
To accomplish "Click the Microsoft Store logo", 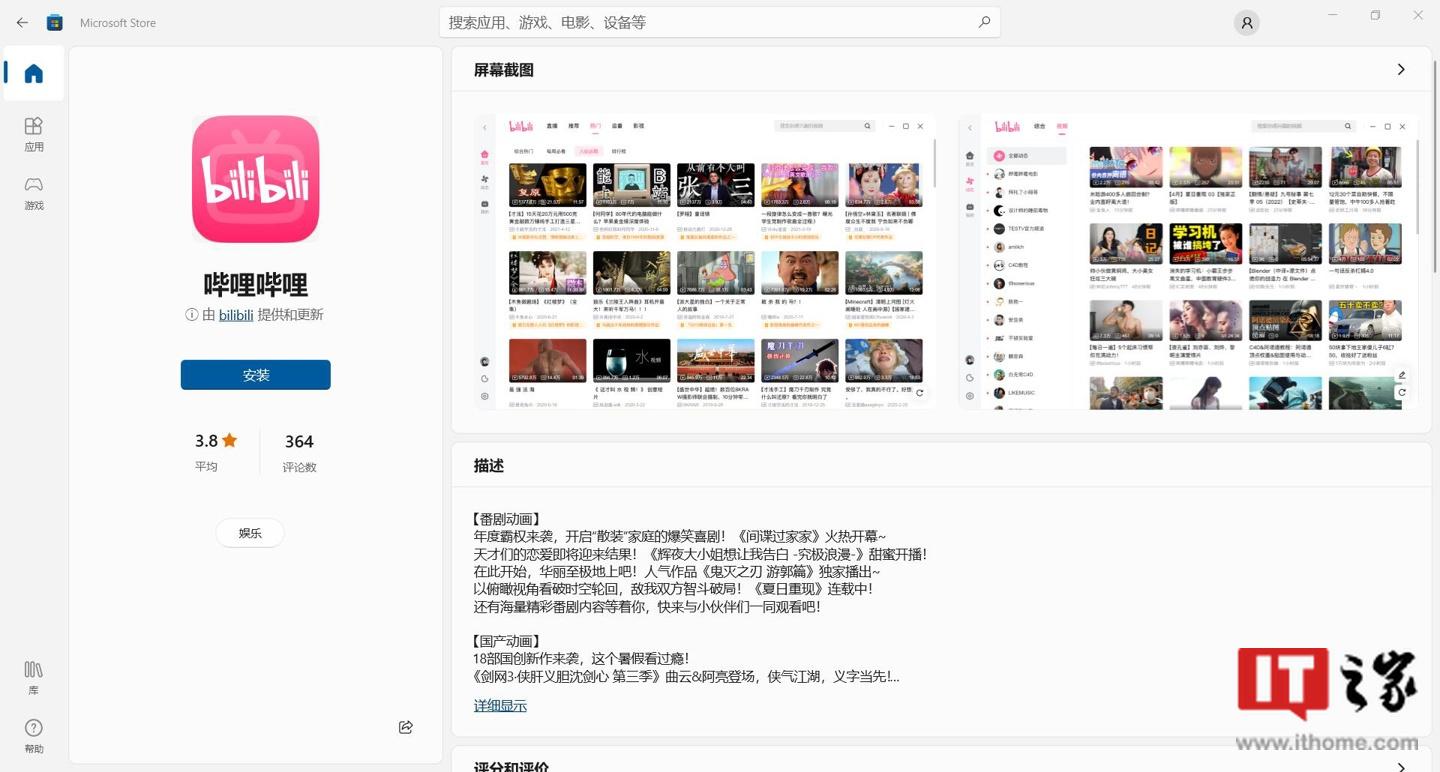I will (x=55, y=22).
